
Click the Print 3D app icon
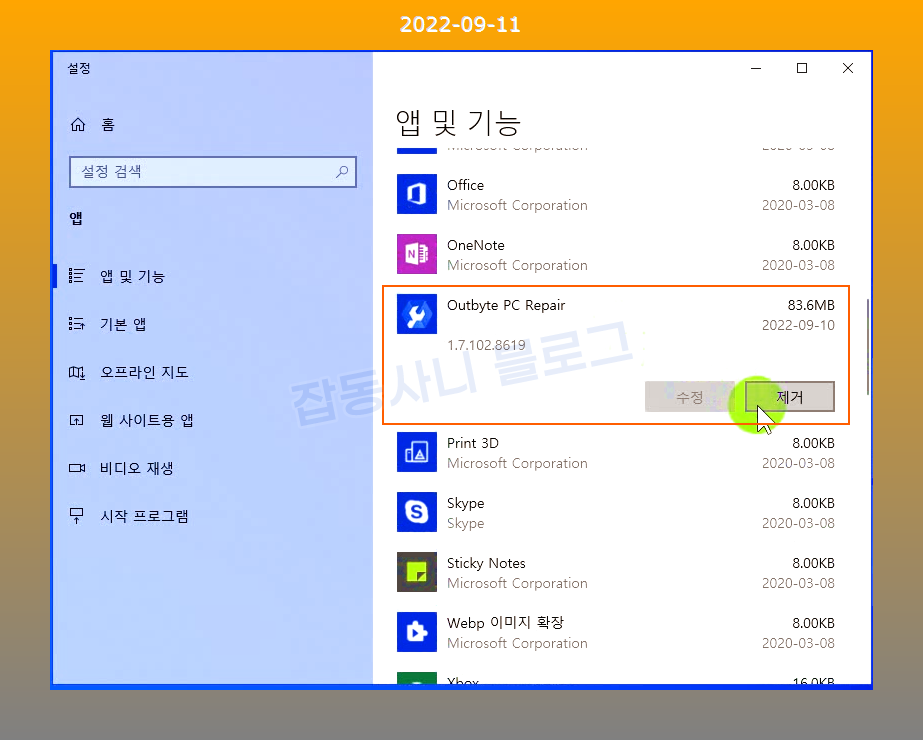417,452
